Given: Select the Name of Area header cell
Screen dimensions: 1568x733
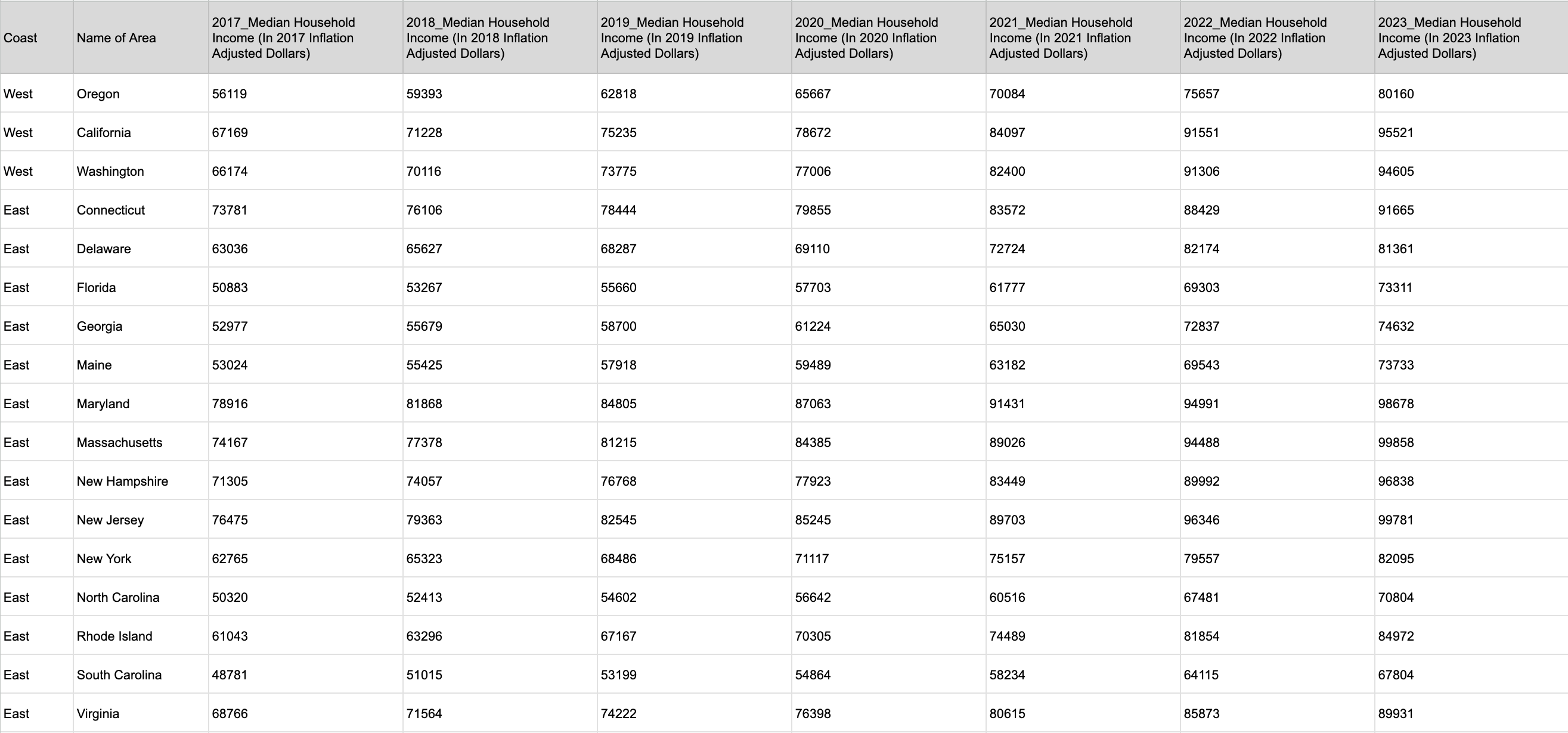Looking at the screenshot, I should (x=116, y=38).
